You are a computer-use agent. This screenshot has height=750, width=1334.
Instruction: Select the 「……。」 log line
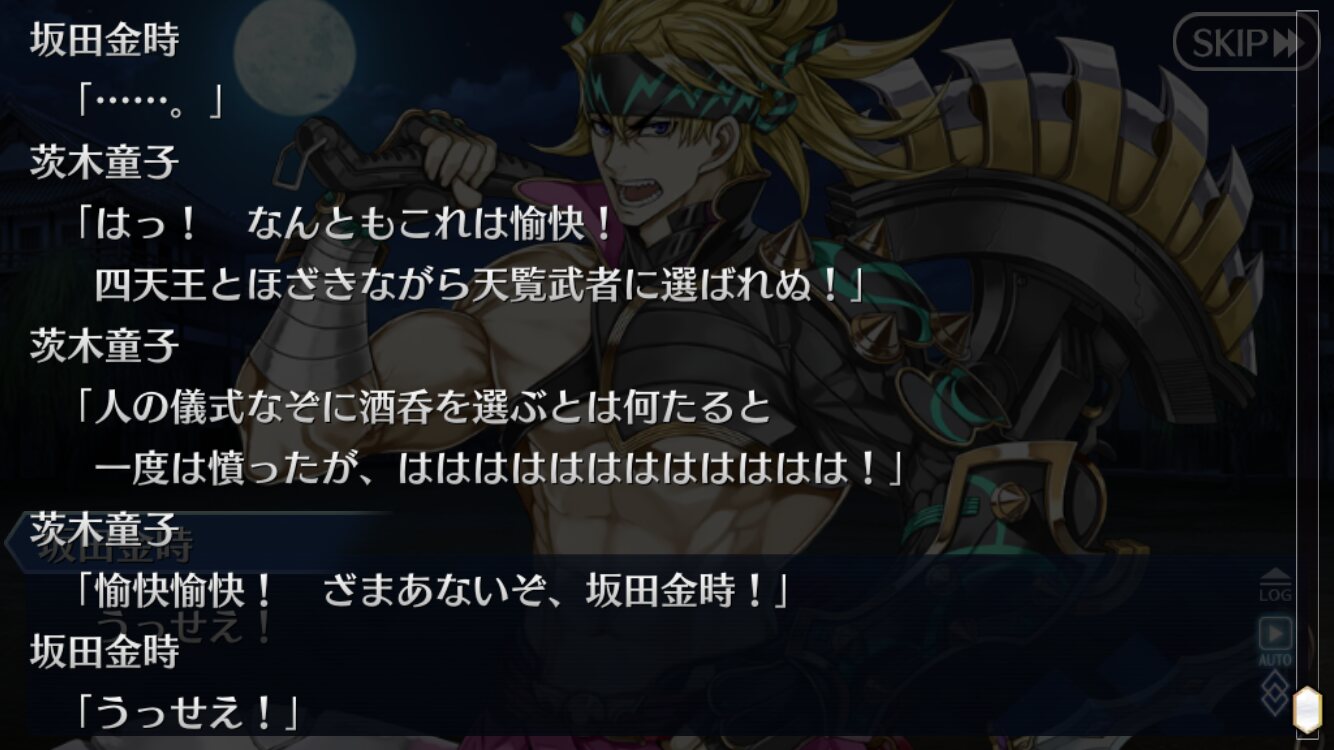(x=149, y=100)
